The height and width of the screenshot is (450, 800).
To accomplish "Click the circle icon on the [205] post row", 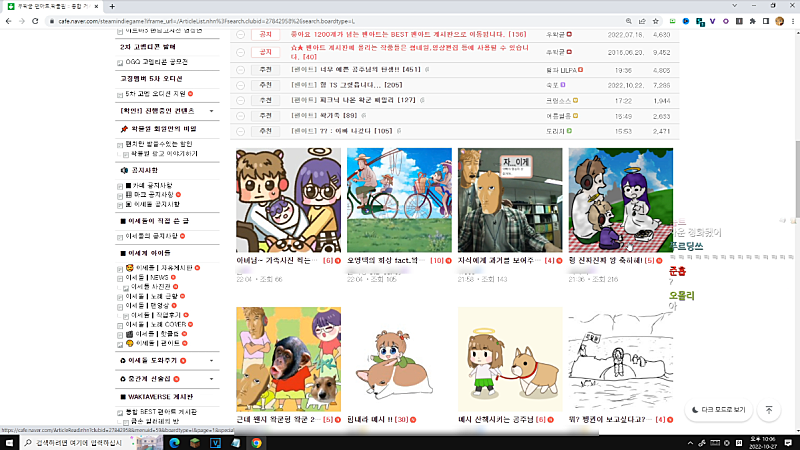I will (241, 85).
